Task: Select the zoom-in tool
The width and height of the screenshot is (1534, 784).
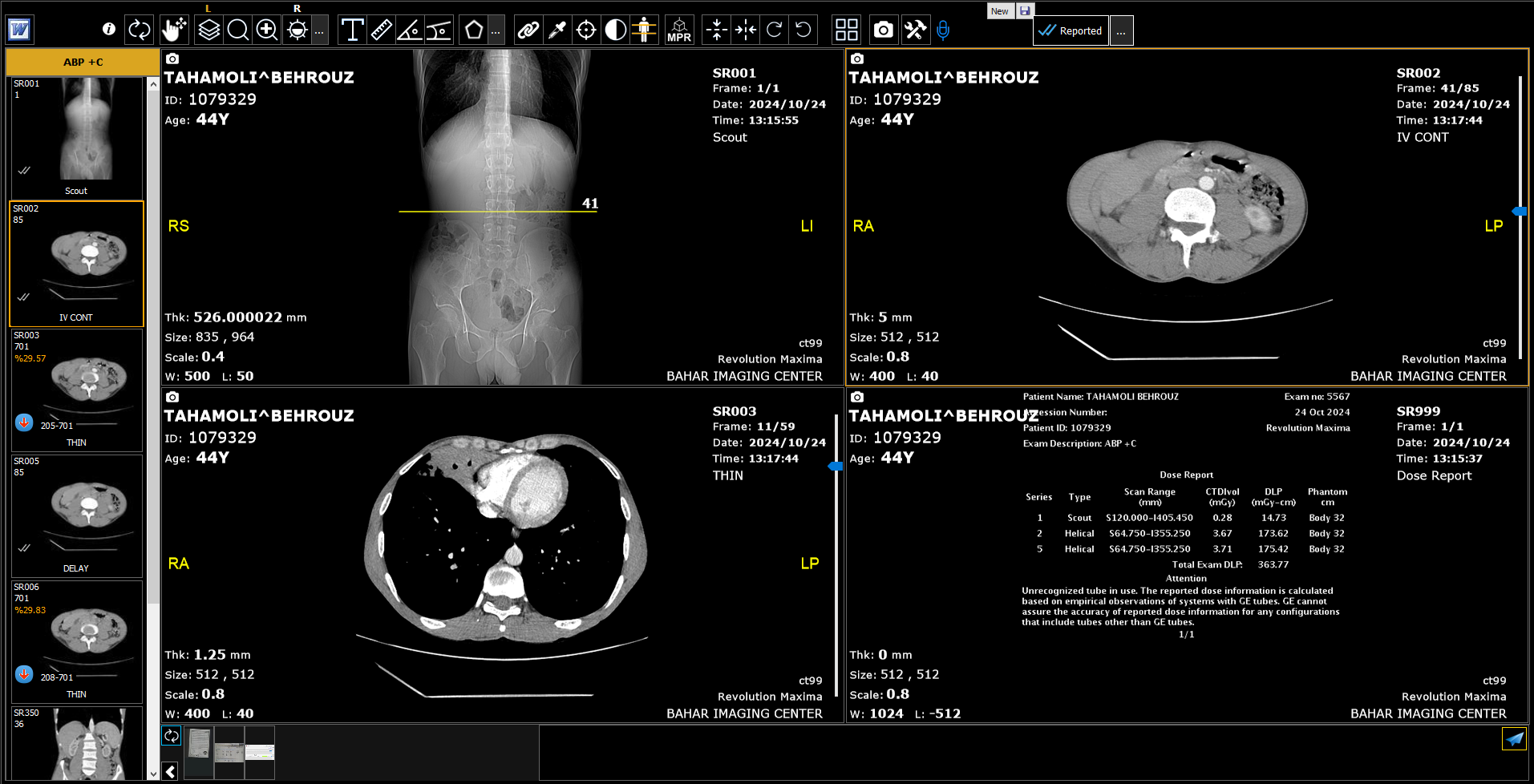Action: pos(267,30)
